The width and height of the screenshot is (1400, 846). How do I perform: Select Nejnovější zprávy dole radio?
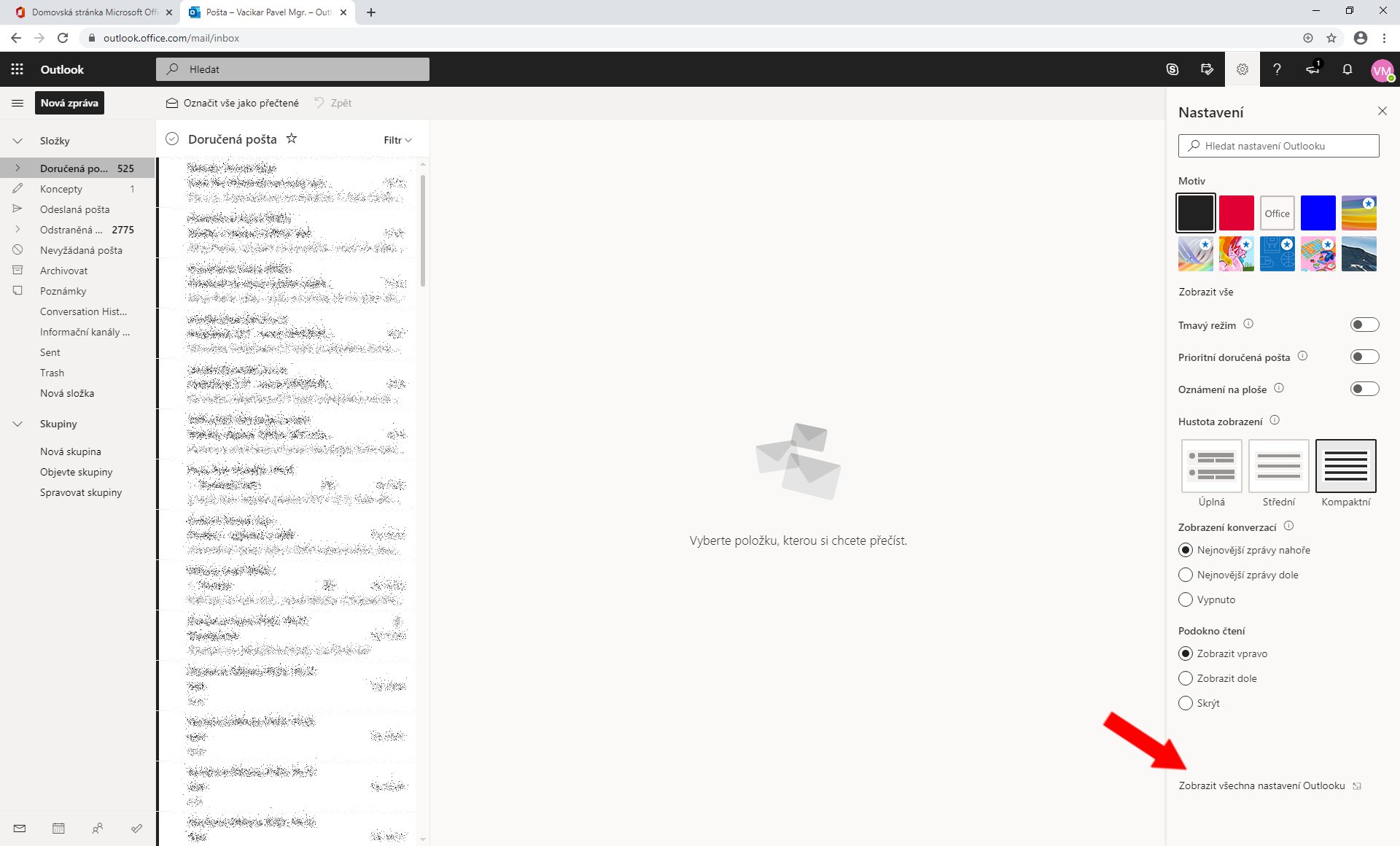(x=1186, y=575)
